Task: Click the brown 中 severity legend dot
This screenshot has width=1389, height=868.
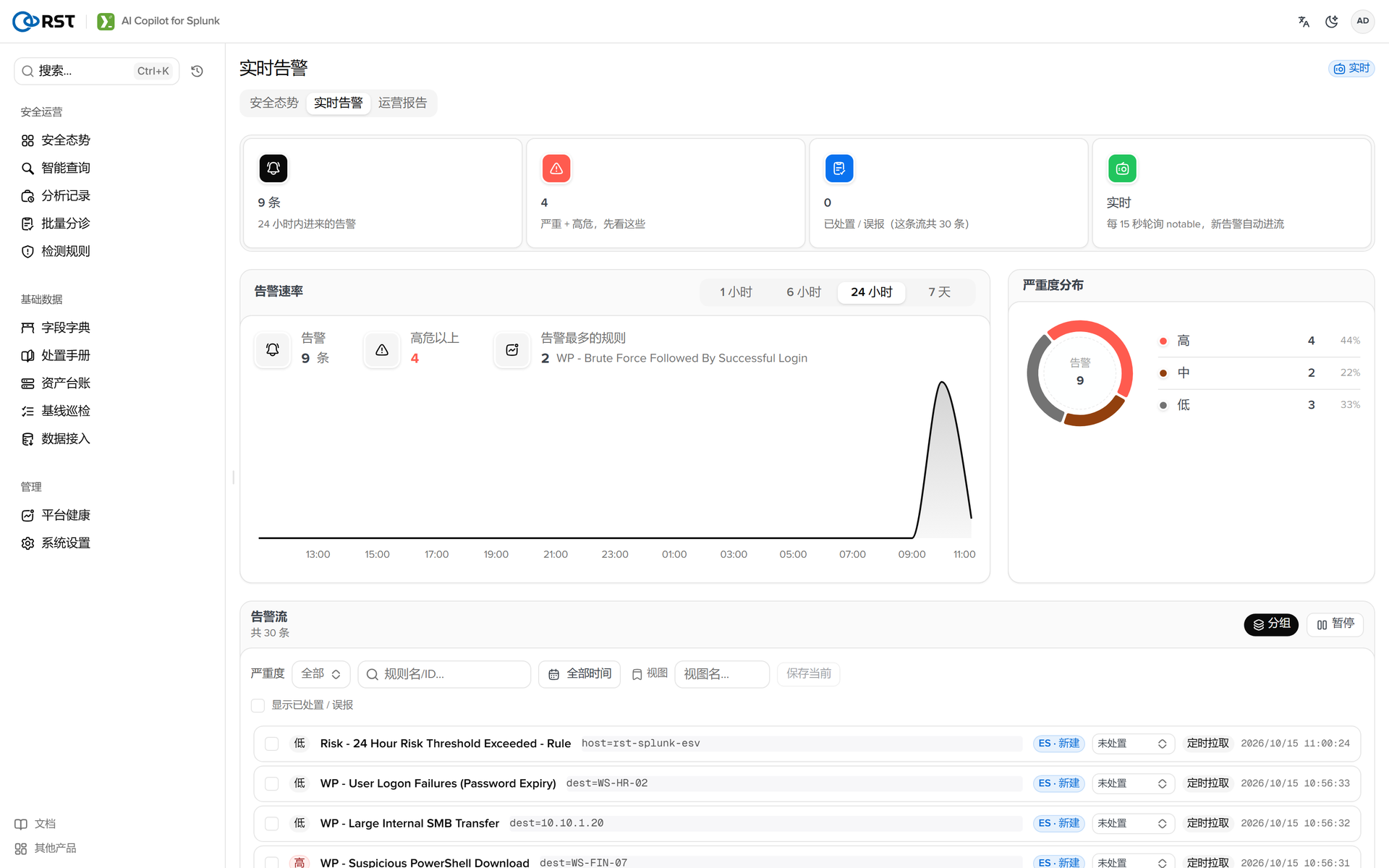Action: [x=1163, y=373]
